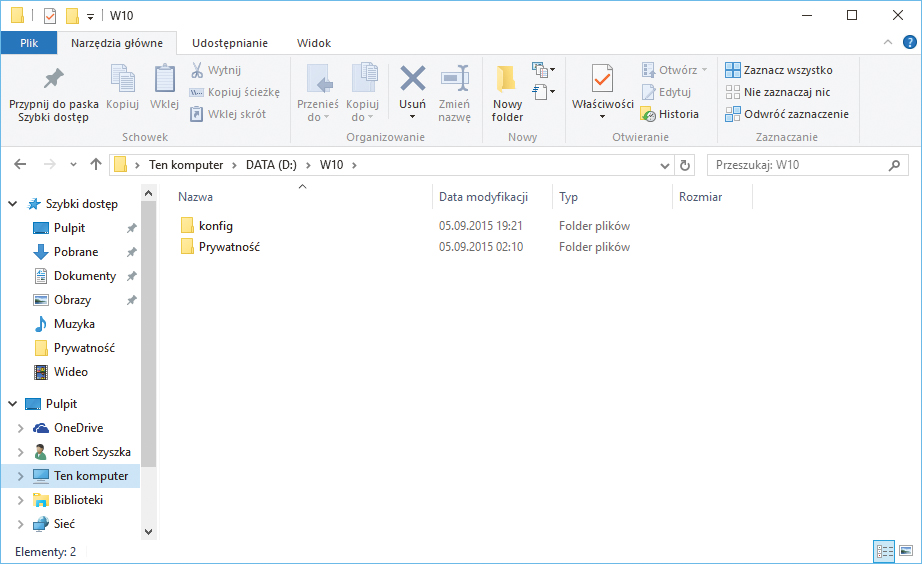Expand the OneDrive tree node
The height and width of the screenshot is (564, 922).
[x=20, y=428]
